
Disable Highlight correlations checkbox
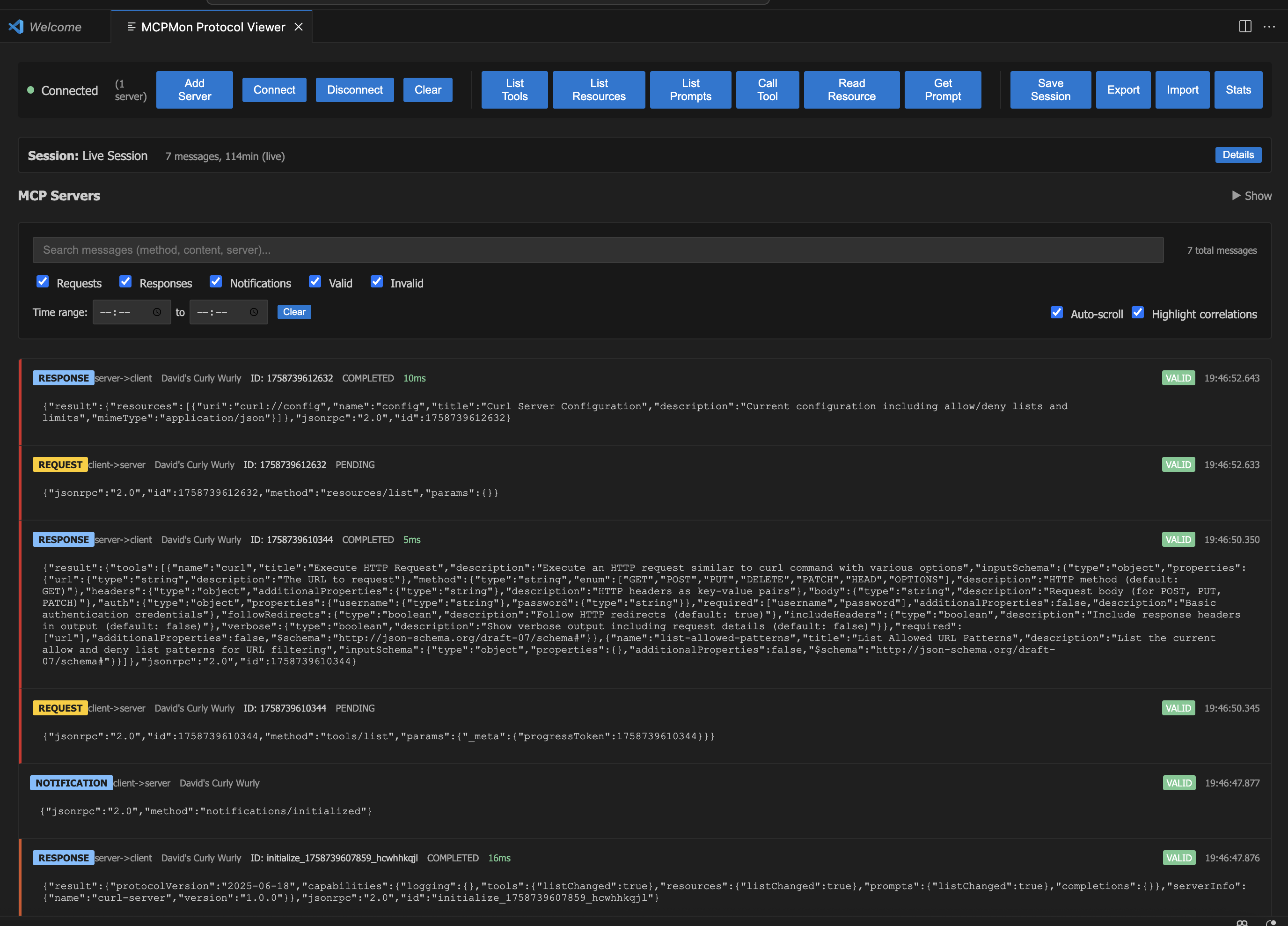click(x=1137, y=312)
